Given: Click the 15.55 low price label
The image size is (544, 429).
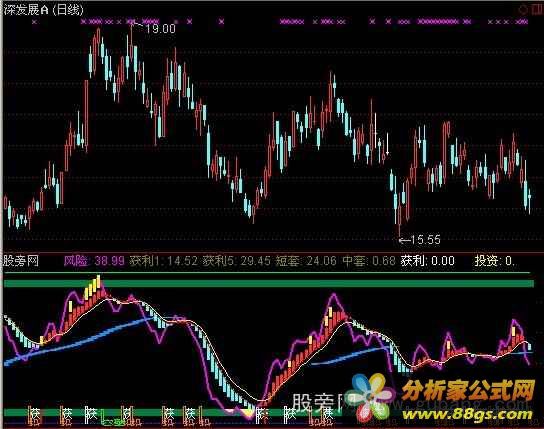Looking at the screenshot, I should click(x=425, y=240).
